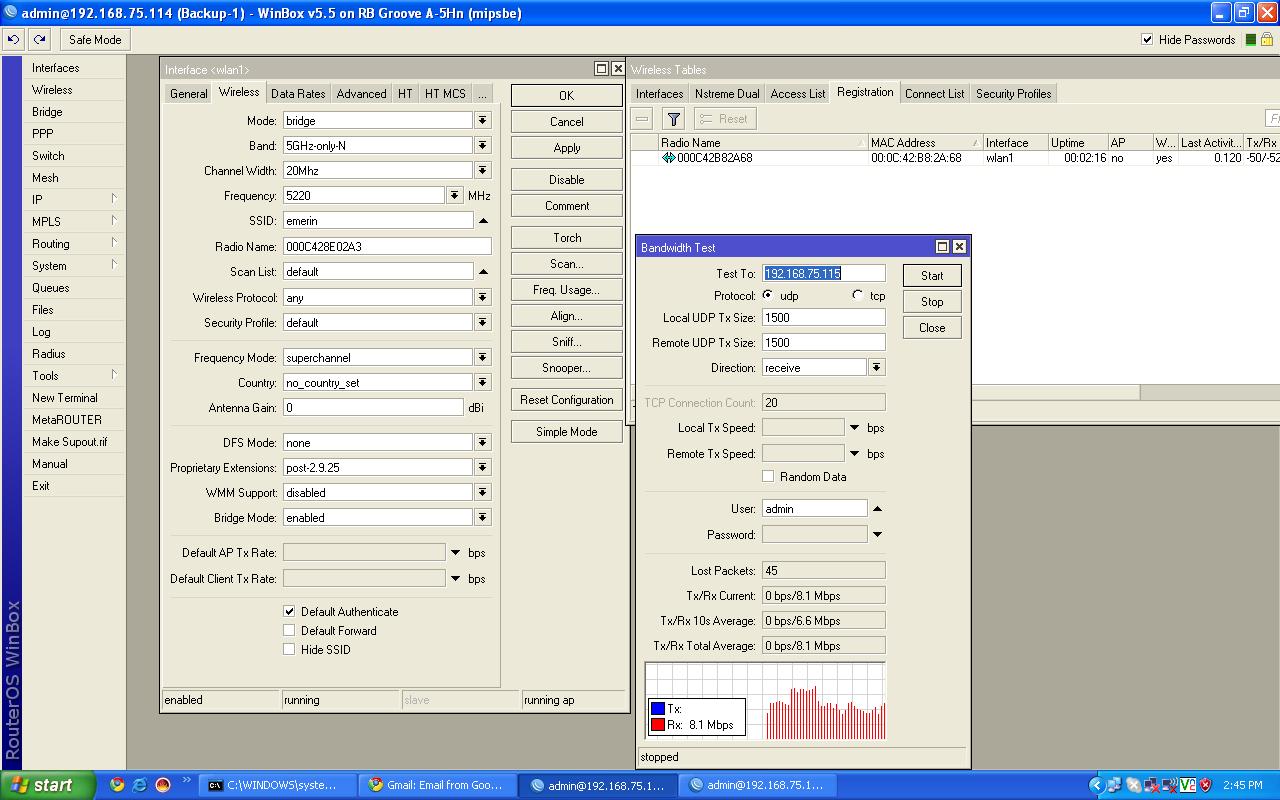This screenshot has height=800, width=1280.
Task: Click the SSID input field
Action: 378,221
